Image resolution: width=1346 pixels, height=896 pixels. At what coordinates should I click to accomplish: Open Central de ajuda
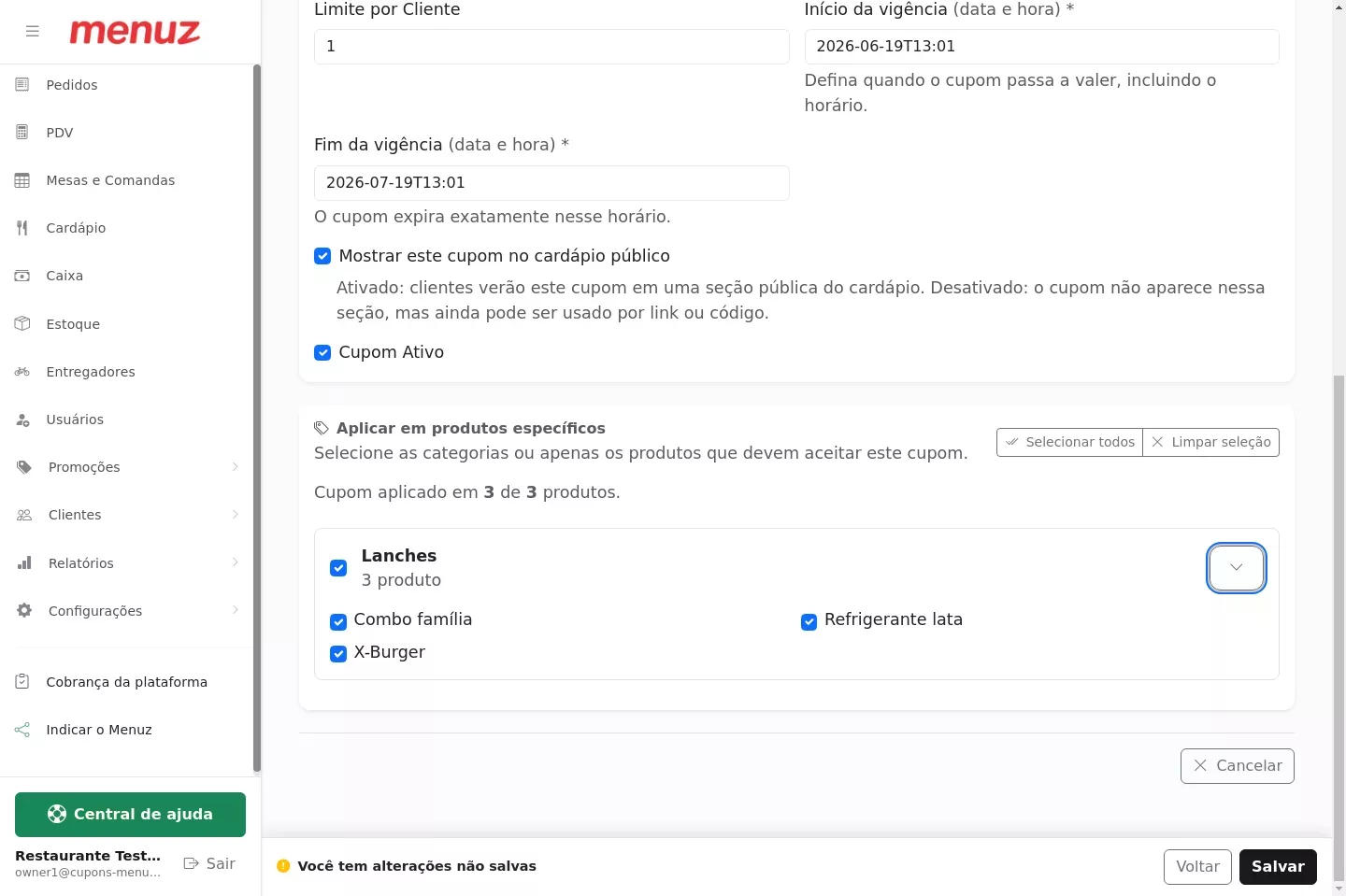(x=130, y=815)
